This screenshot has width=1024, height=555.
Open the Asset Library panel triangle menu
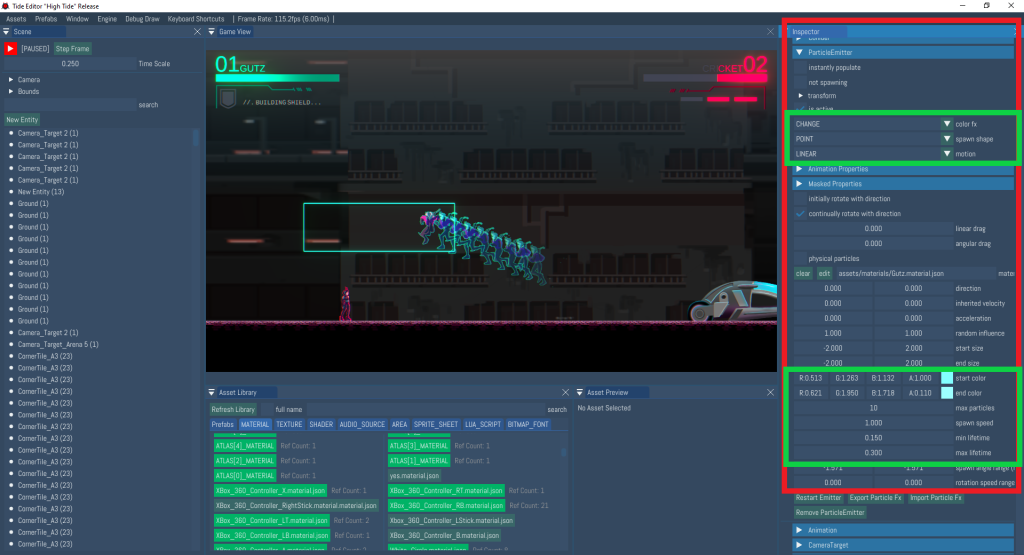212,392
